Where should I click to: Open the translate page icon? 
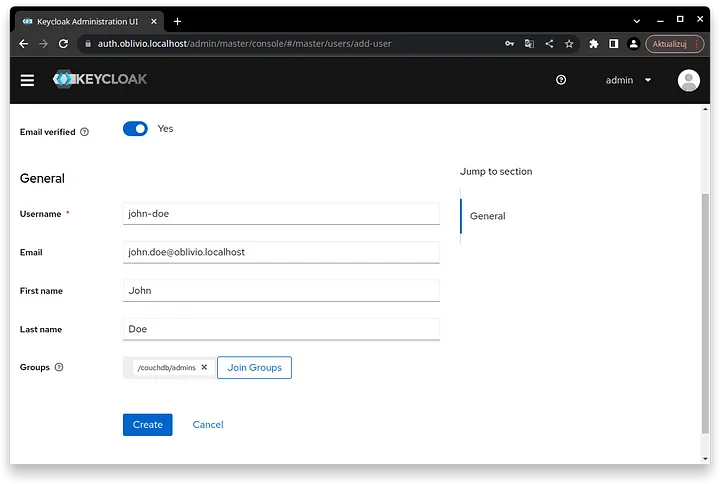tap(529, 44)
